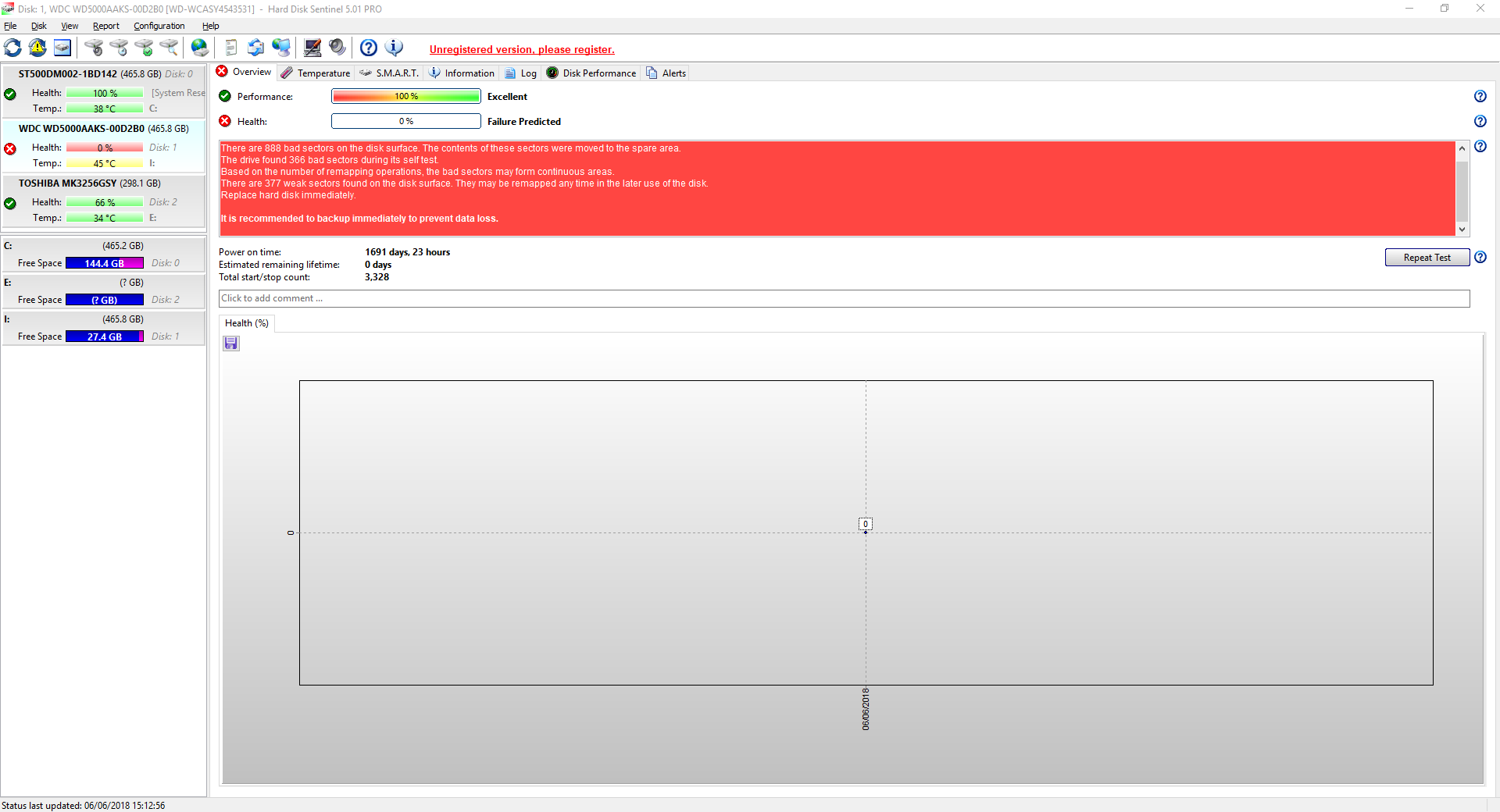Open the File menu

10,26
